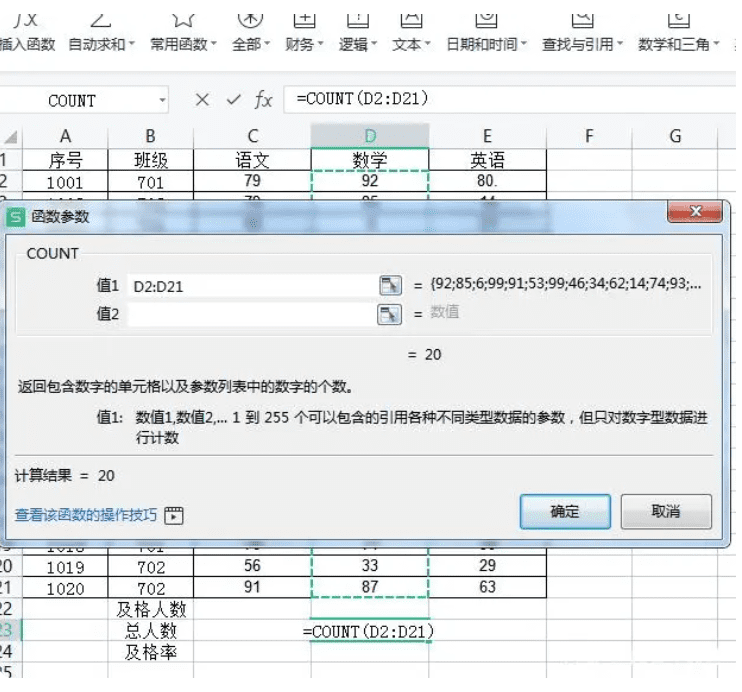The width and height of the screenshot is (742, 692).
Task: Confirm formula with the checkmark icon
Action: [233, 100]
